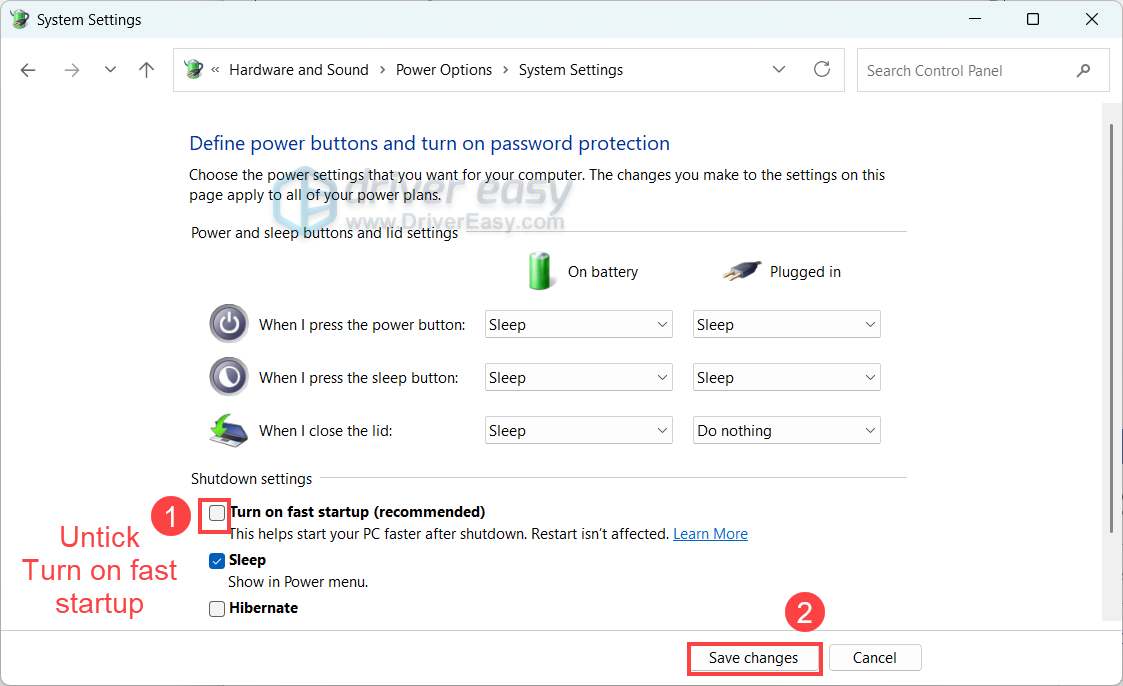Click the vertical scrollbar thumb
The image size is (1123, 686).
point(1111,328)
